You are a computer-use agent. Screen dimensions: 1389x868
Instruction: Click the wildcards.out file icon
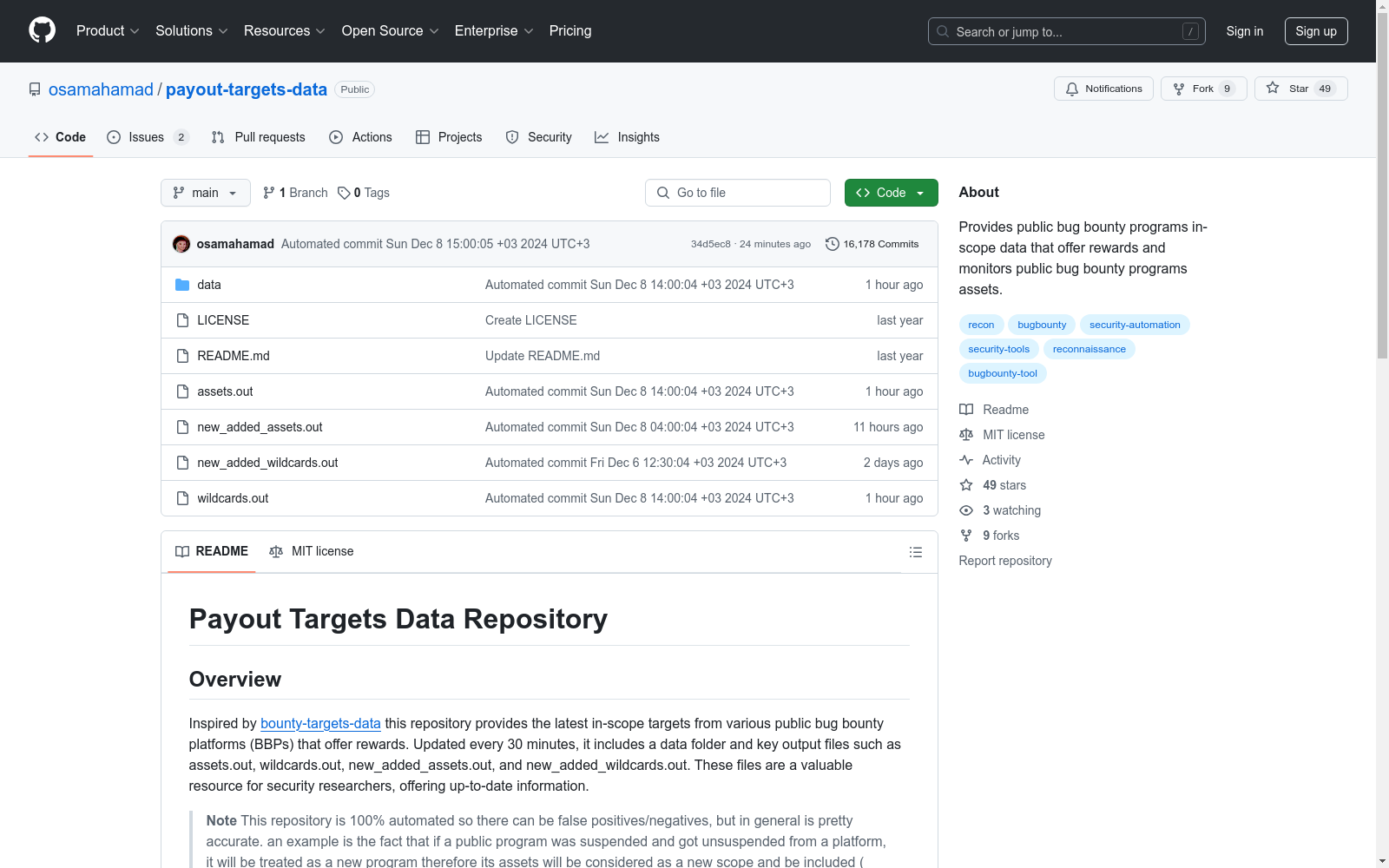tap(182, 498)
